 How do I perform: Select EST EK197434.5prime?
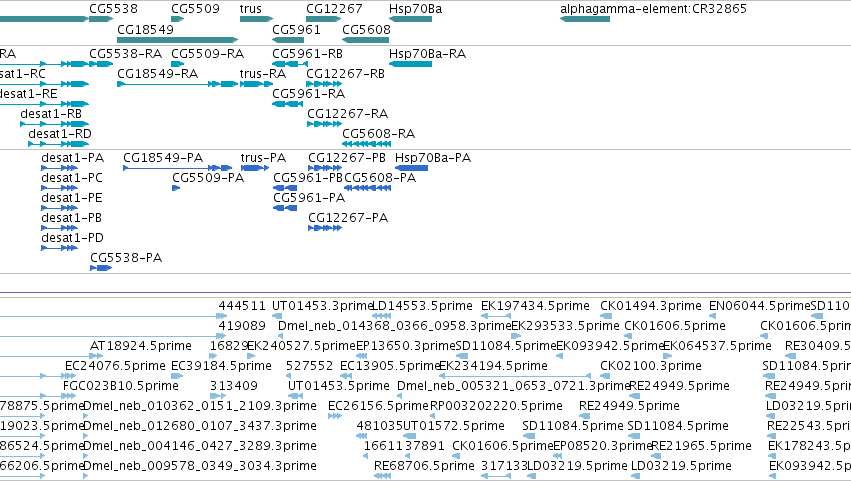535,306
